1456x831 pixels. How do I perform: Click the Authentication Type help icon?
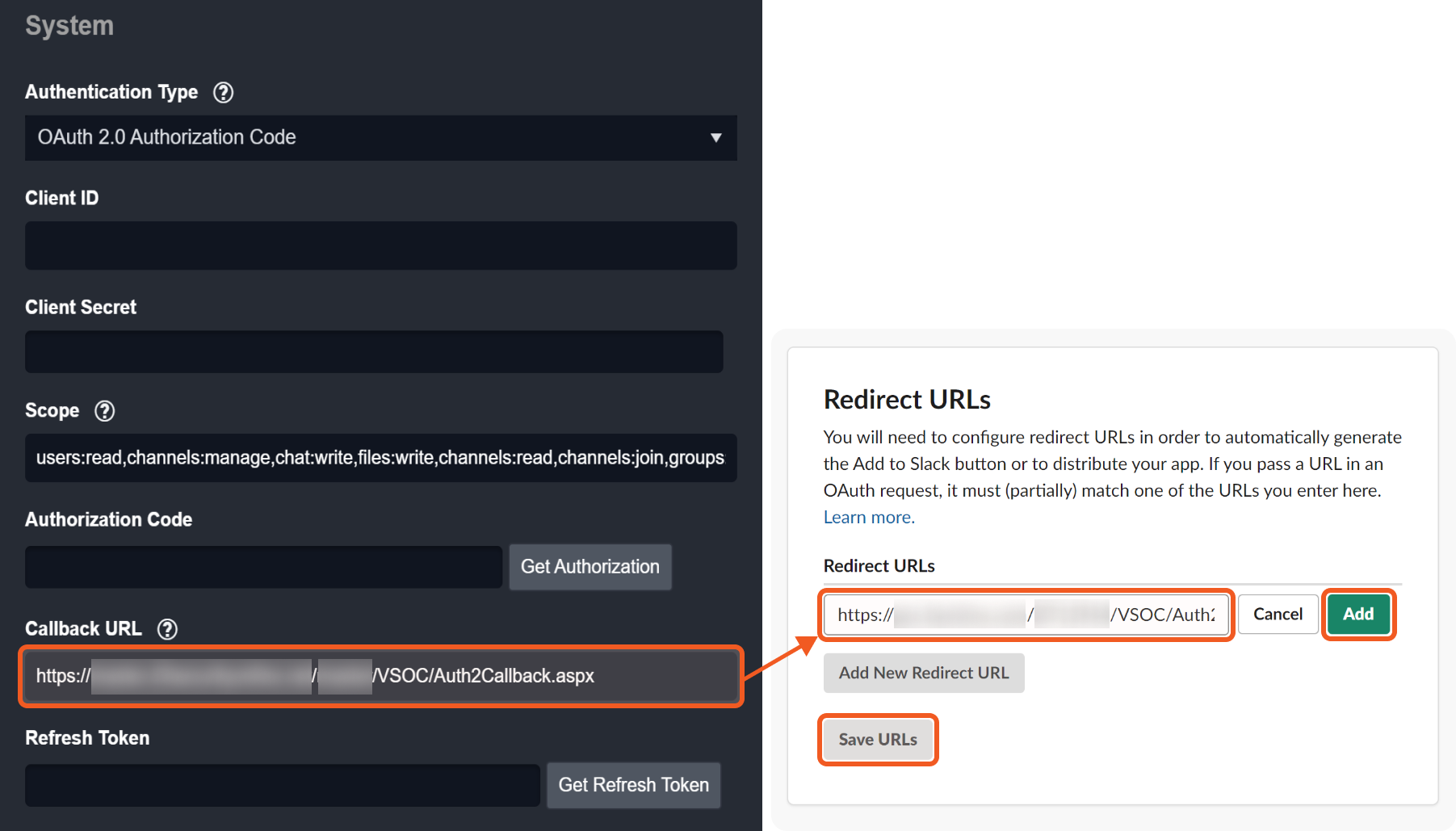pos(223,93)
